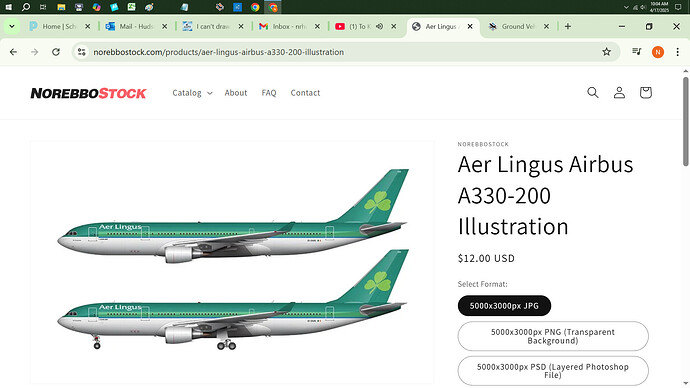This screenshot has height=388, width=690.
Task: Click the NorebboStock logo
Action: click(88, 93)
